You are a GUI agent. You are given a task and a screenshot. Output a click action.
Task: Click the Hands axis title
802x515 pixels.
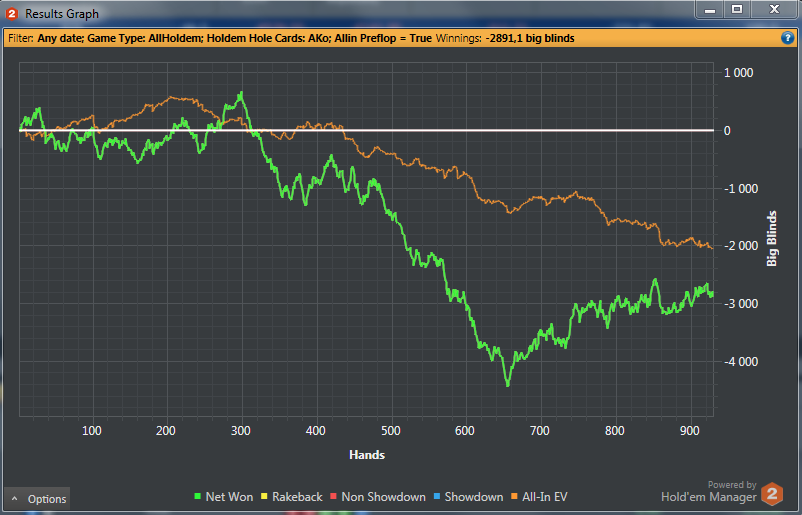tap(367, 455)
